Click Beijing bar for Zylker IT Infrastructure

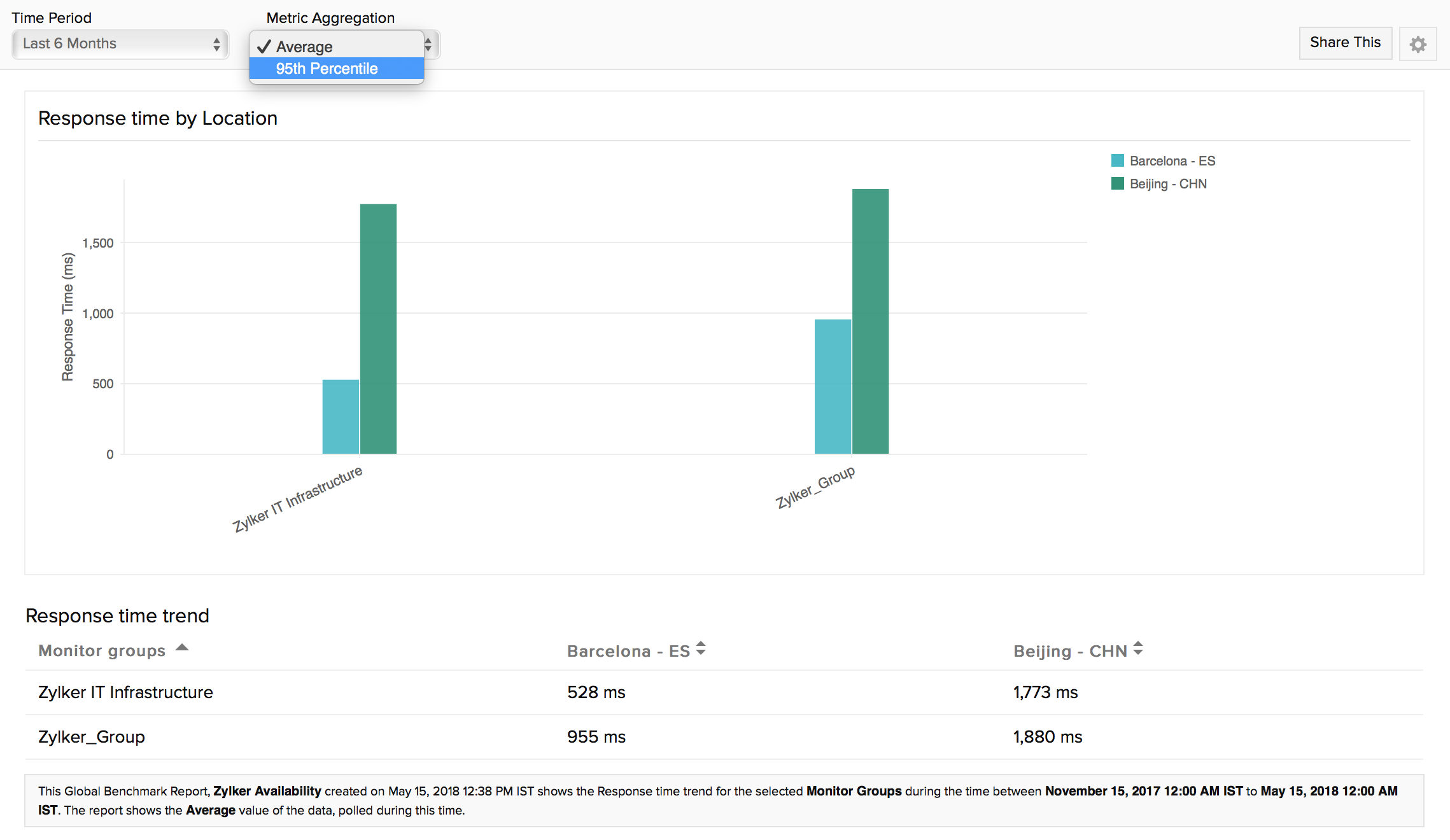point(378,329)
